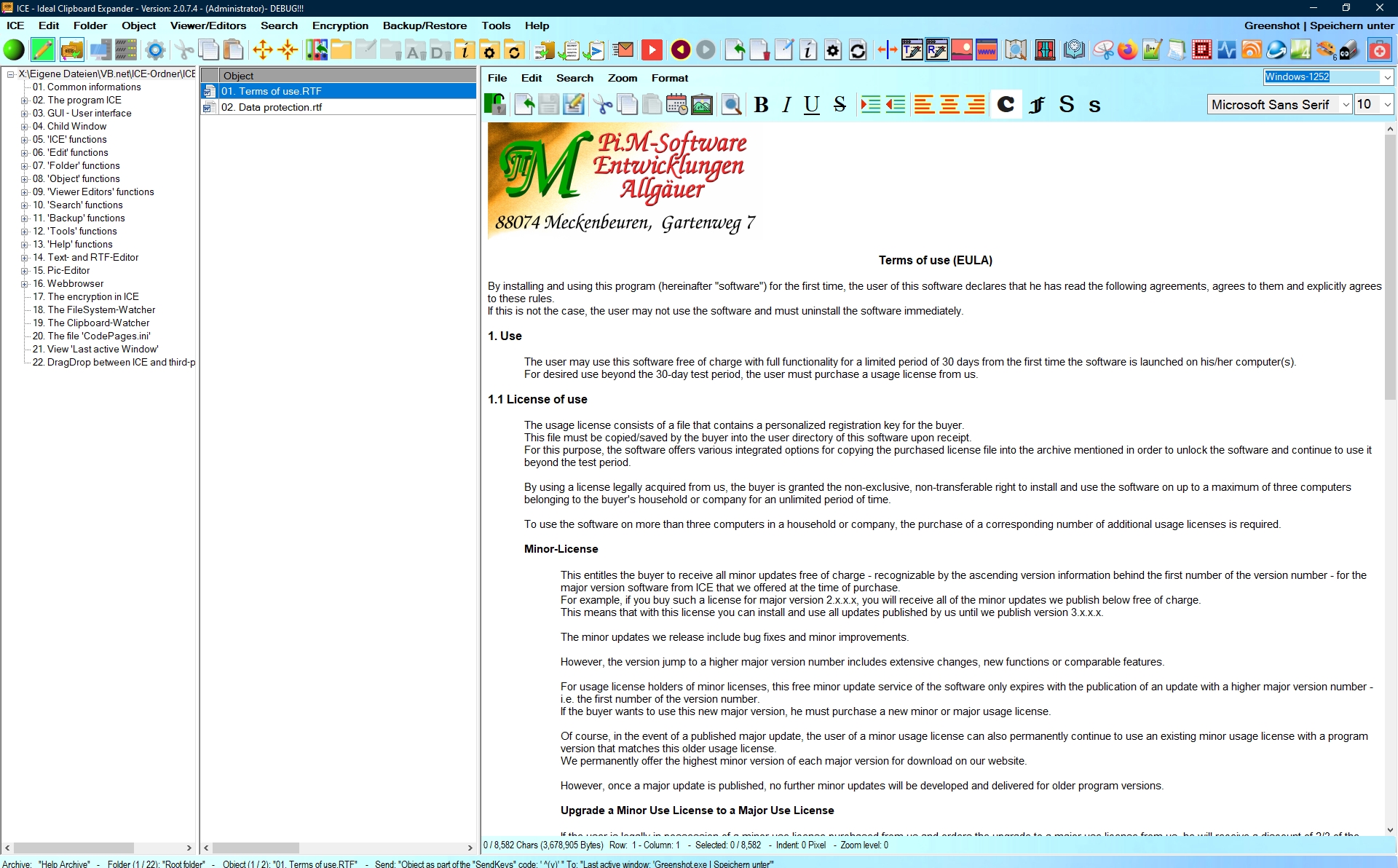Viewport: 1398px width, 868px height.
Task: Toggle underline formatting button
Action: 811,105
